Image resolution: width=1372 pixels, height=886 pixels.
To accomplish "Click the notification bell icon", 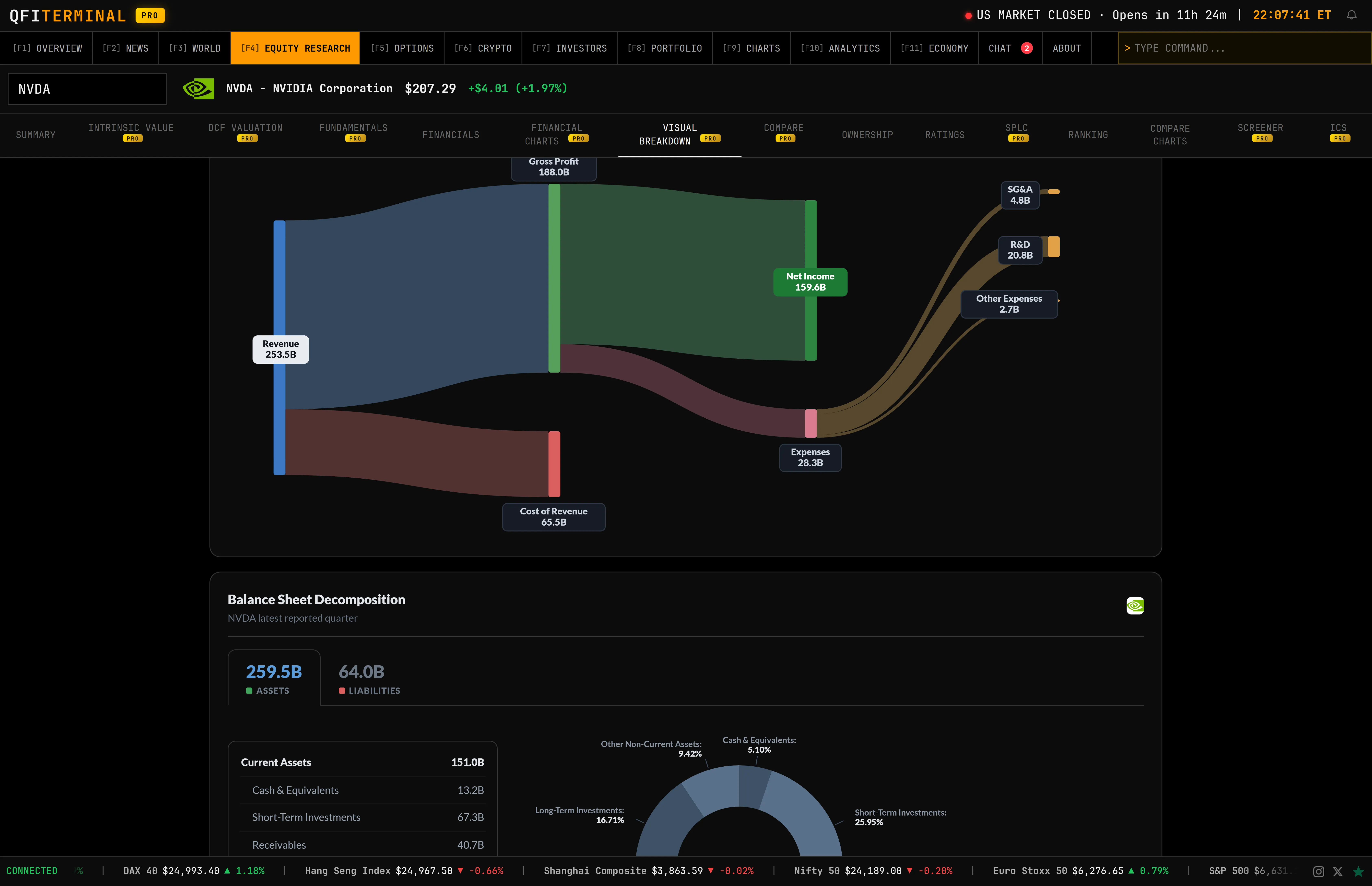I will coord(1351,15).
